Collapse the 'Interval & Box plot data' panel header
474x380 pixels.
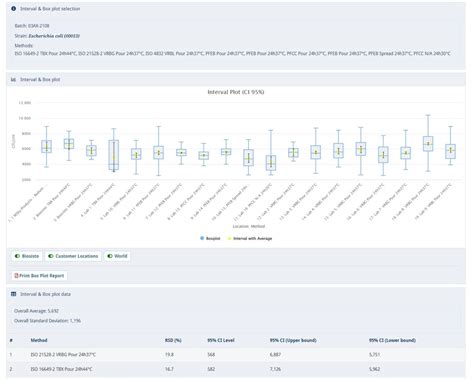(x=236, y=294)
